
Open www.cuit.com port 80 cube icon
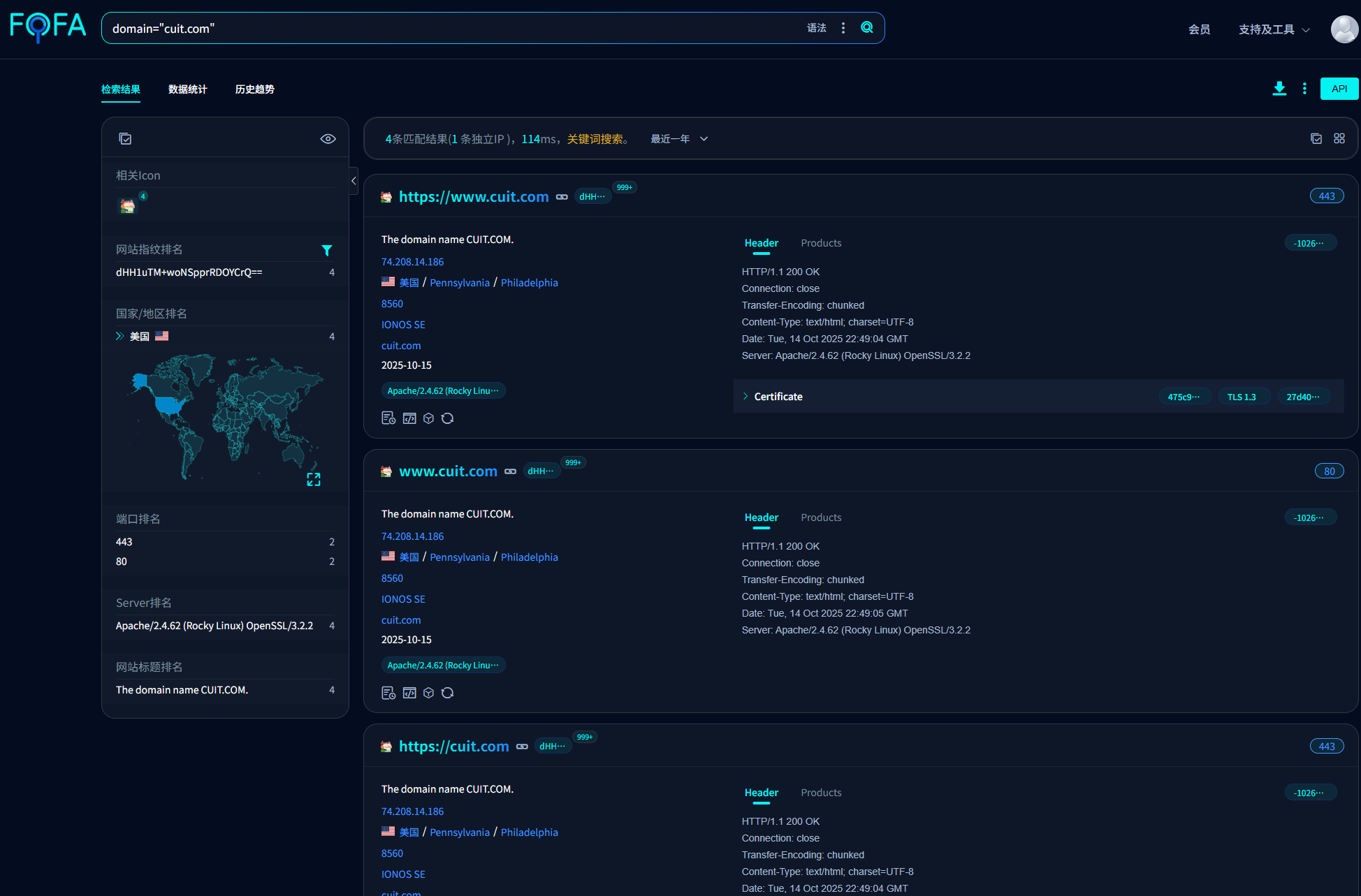pyautogui.click(x=429, y=693)
